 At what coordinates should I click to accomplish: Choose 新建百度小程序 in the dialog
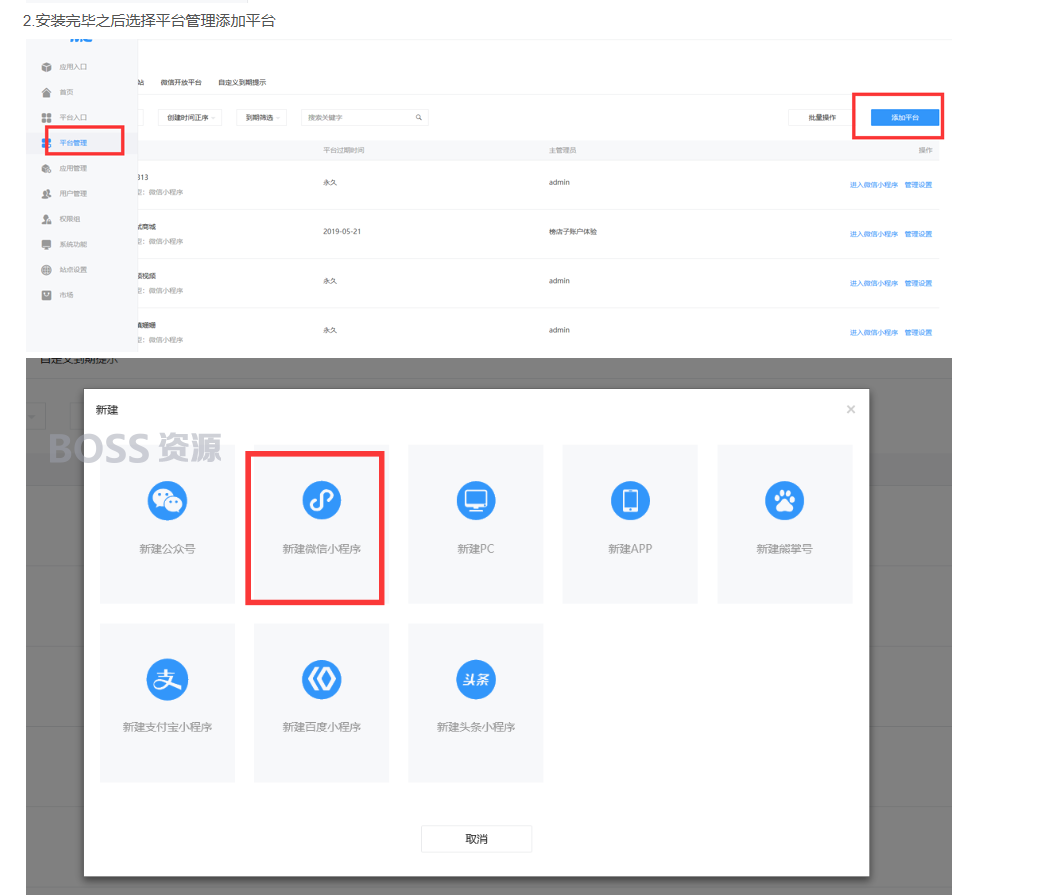point(321,702)
